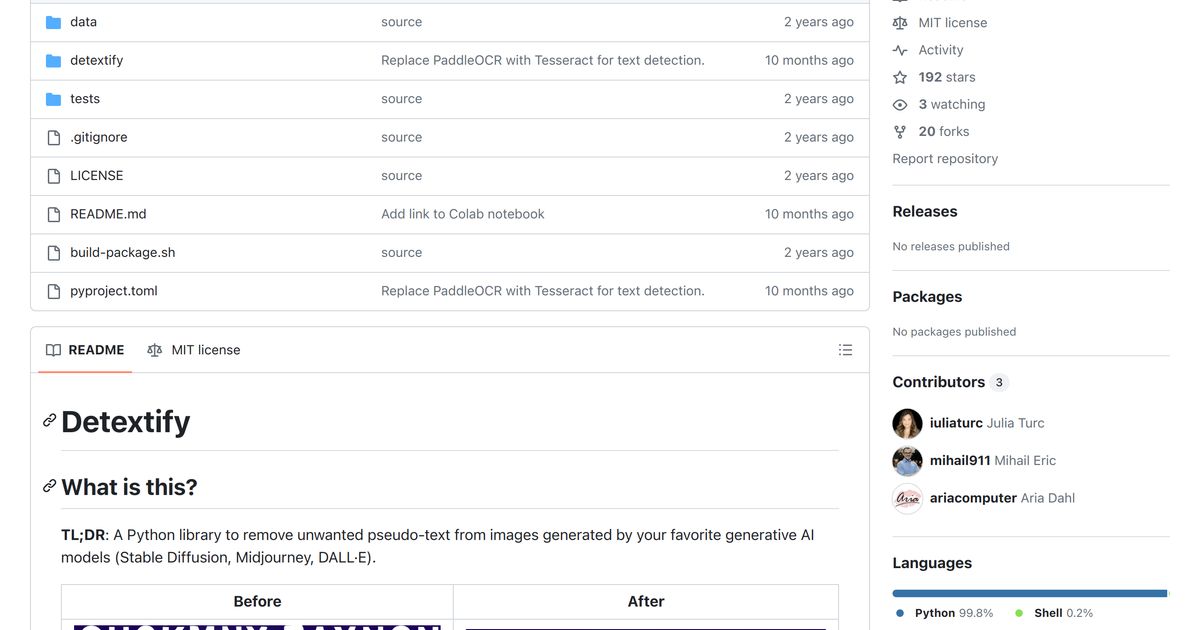
Task: Click the anchor icon beside What is this?
Action: [x=49, y=486]
